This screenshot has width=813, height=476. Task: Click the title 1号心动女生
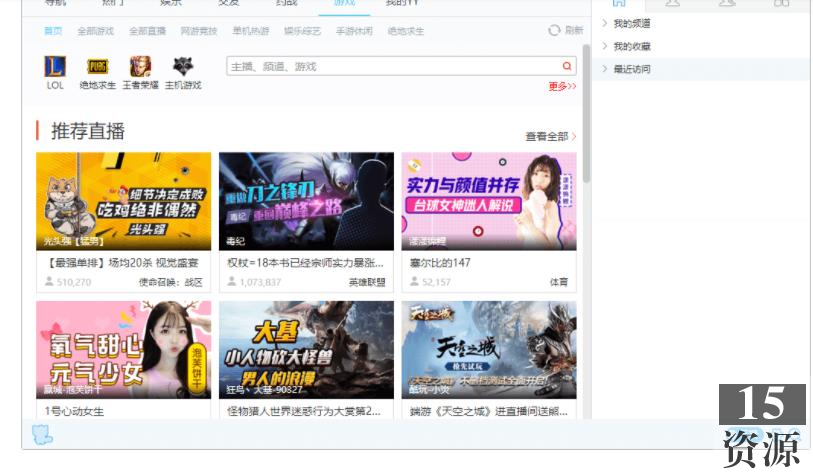point(74,411)
